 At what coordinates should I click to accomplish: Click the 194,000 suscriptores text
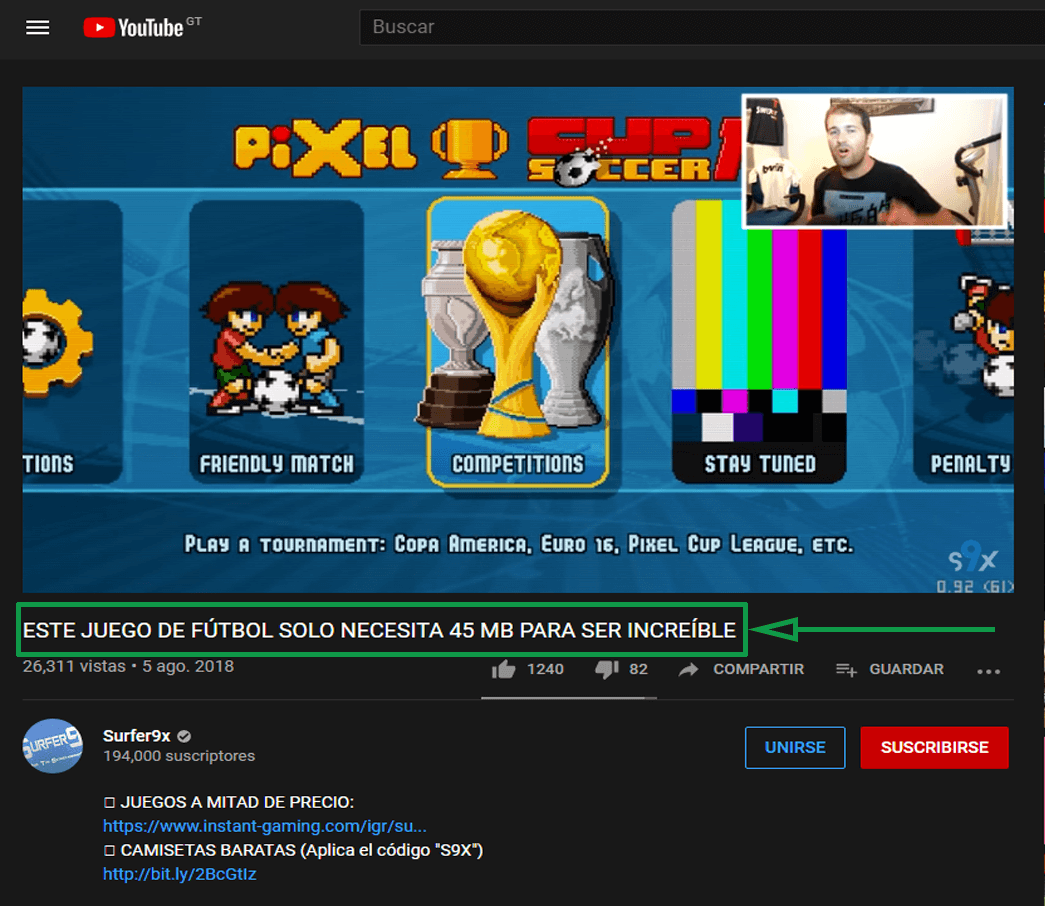coord(179,756)
